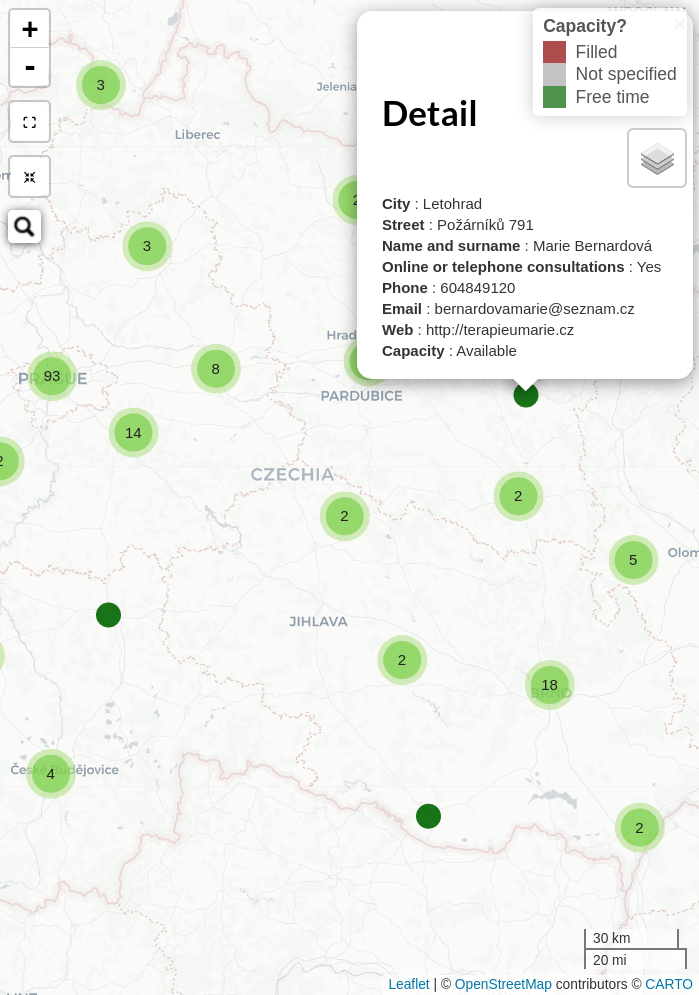Close the Detail popup

[x=679, y=24]
